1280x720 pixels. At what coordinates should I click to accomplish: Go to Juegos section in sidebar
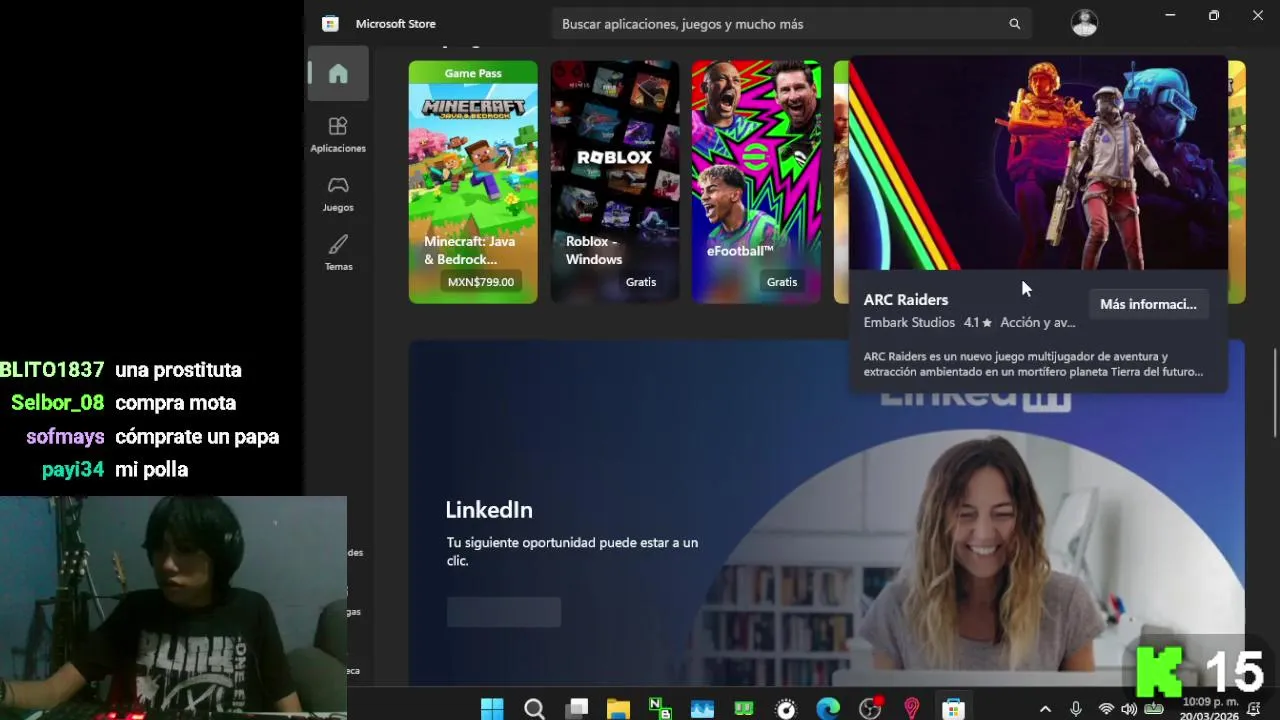338,193
